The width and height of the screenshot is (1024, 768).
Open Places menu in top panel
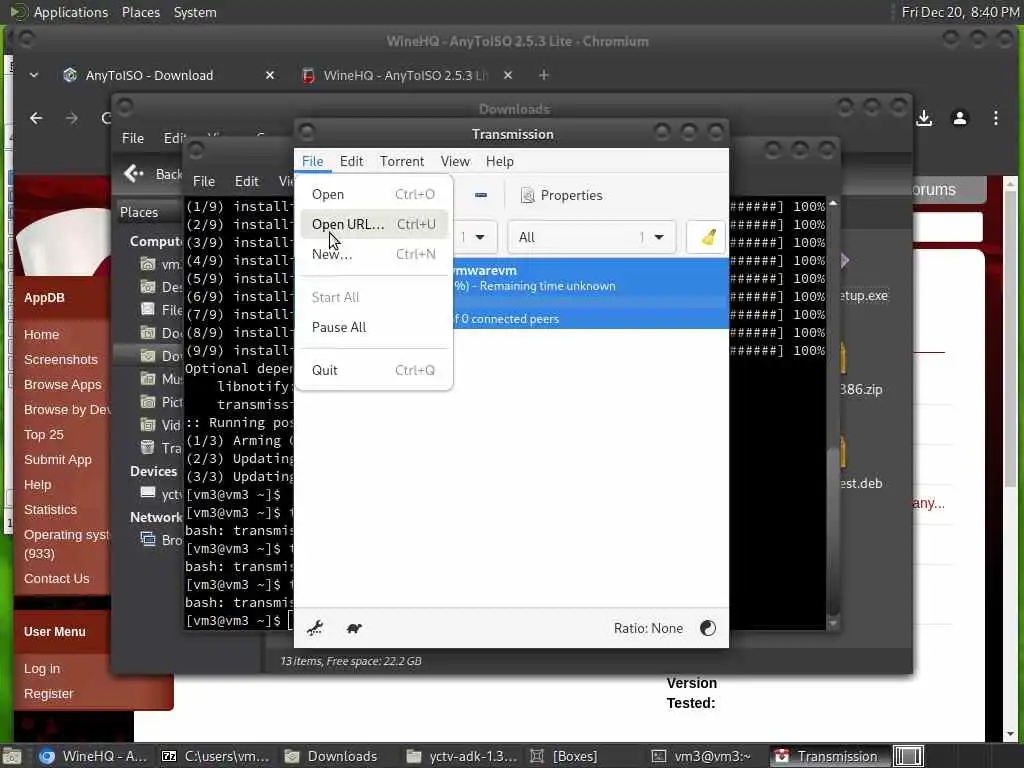tap(140, 12)
